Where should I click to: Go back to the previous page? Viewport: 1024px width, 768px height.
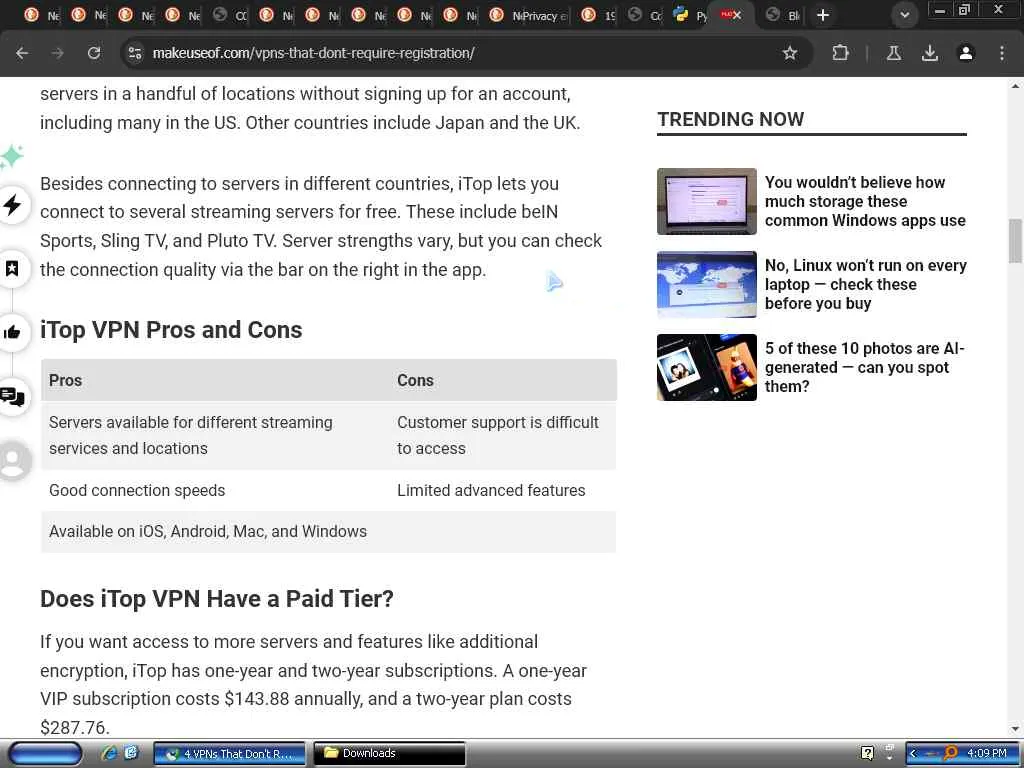[x=22, y=53]
